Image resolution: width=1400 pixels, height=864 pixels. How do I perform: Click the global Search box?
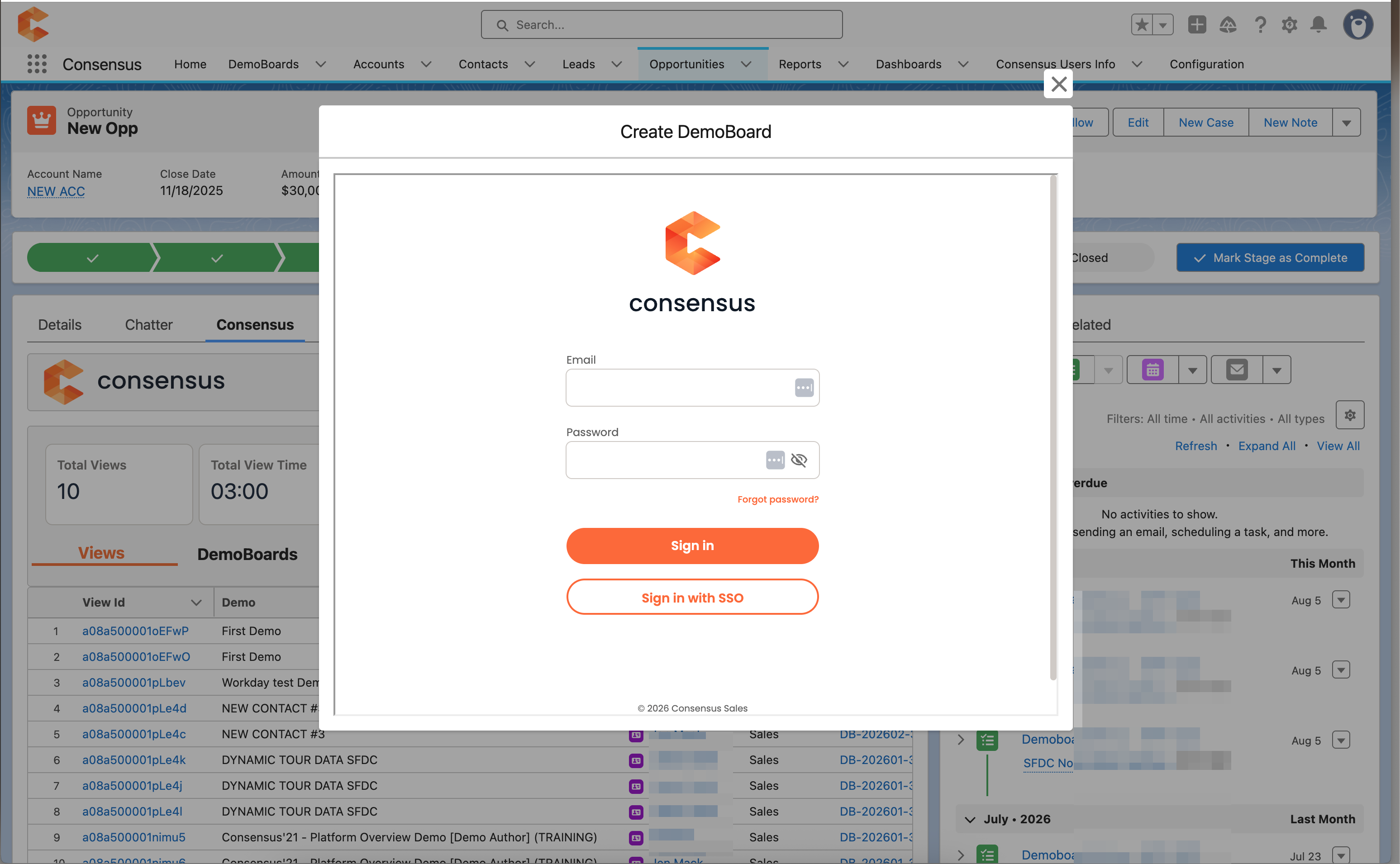pyautogui.click(x=661, y=24)
